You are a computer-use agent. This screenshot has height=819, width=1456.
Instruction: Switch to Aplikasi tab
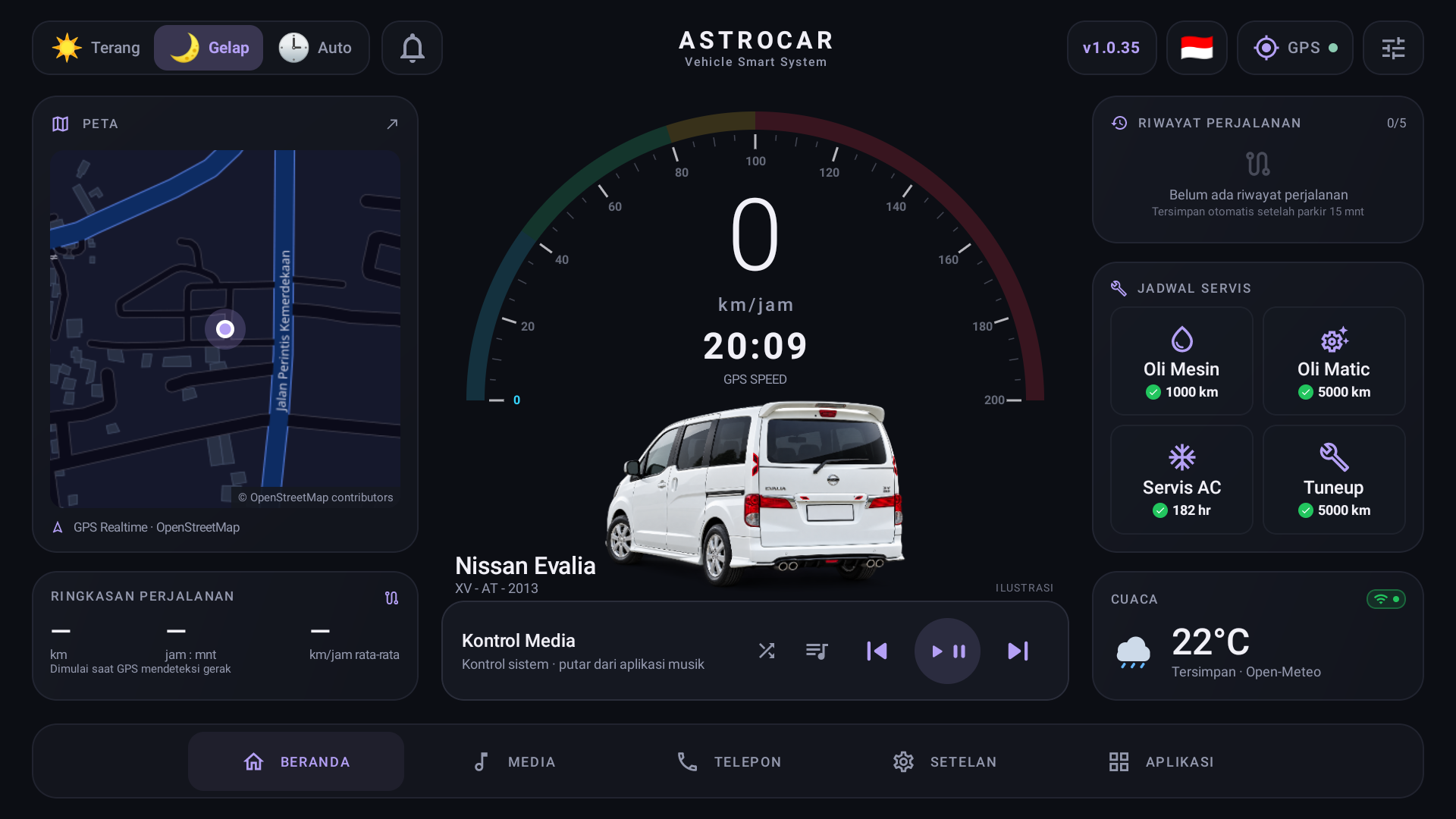click(1161, 761)
